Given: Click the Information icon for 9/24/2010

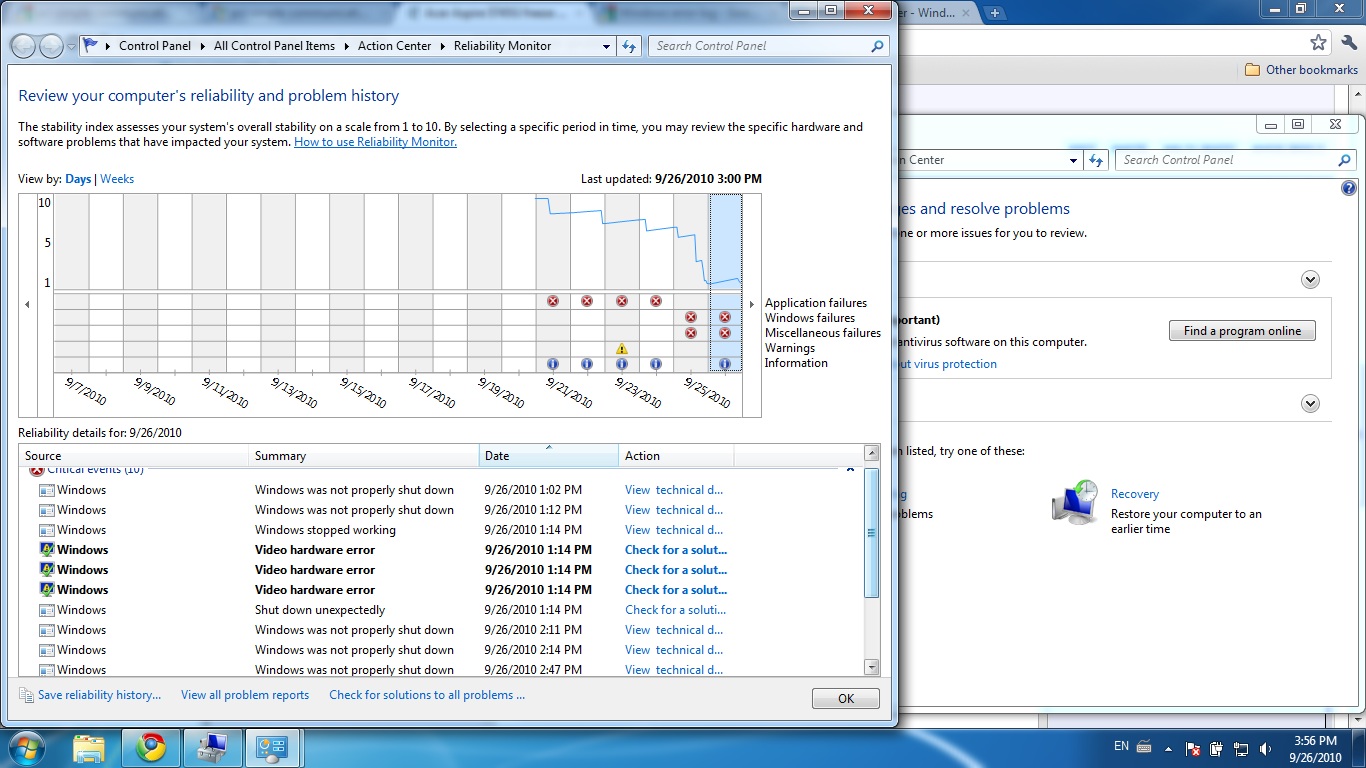Looking at the screenshot, I should (x=656, y=364).
